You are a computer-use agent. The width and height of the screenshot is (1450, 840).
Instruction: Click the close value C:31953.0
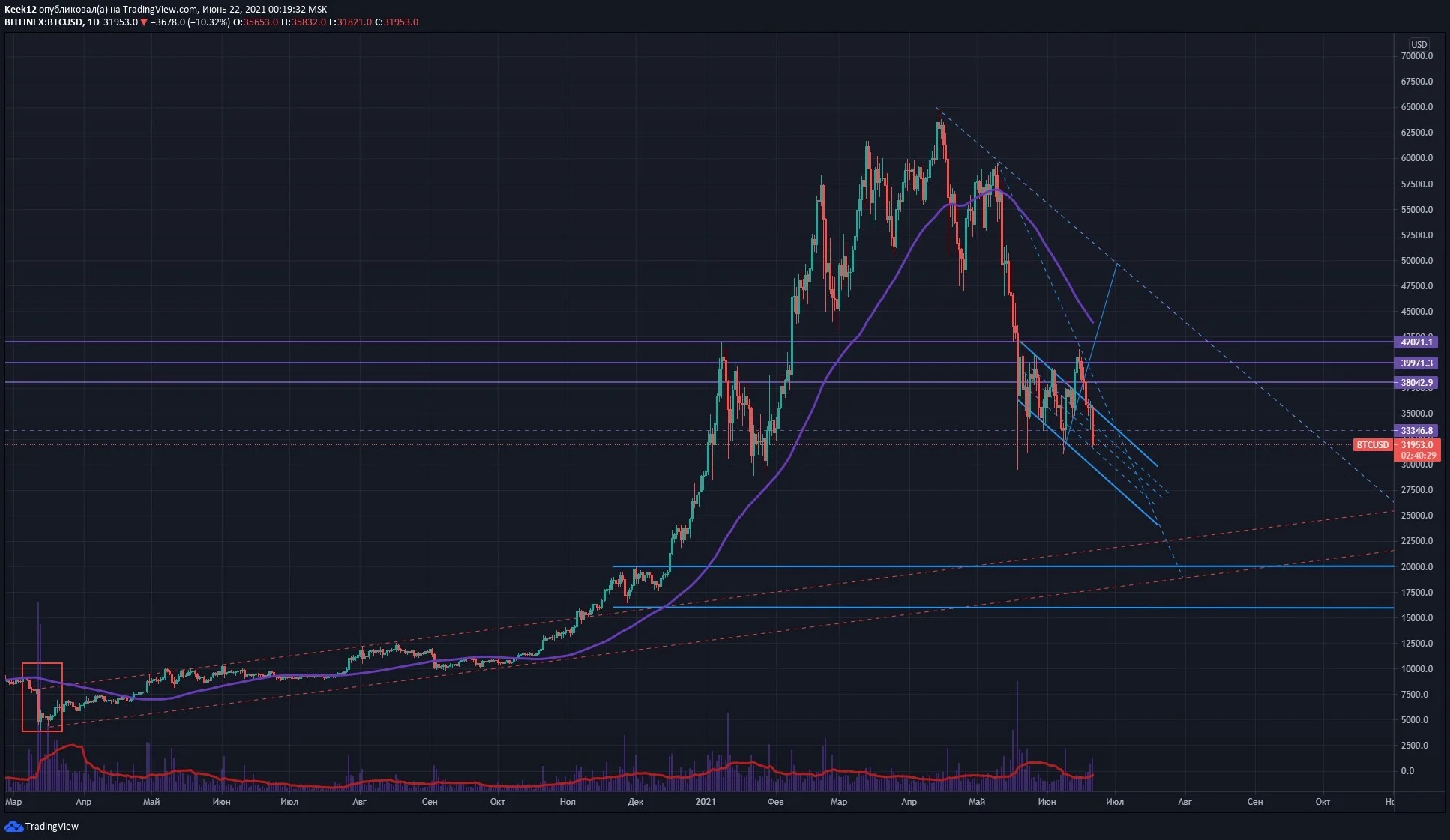[397, 22]
